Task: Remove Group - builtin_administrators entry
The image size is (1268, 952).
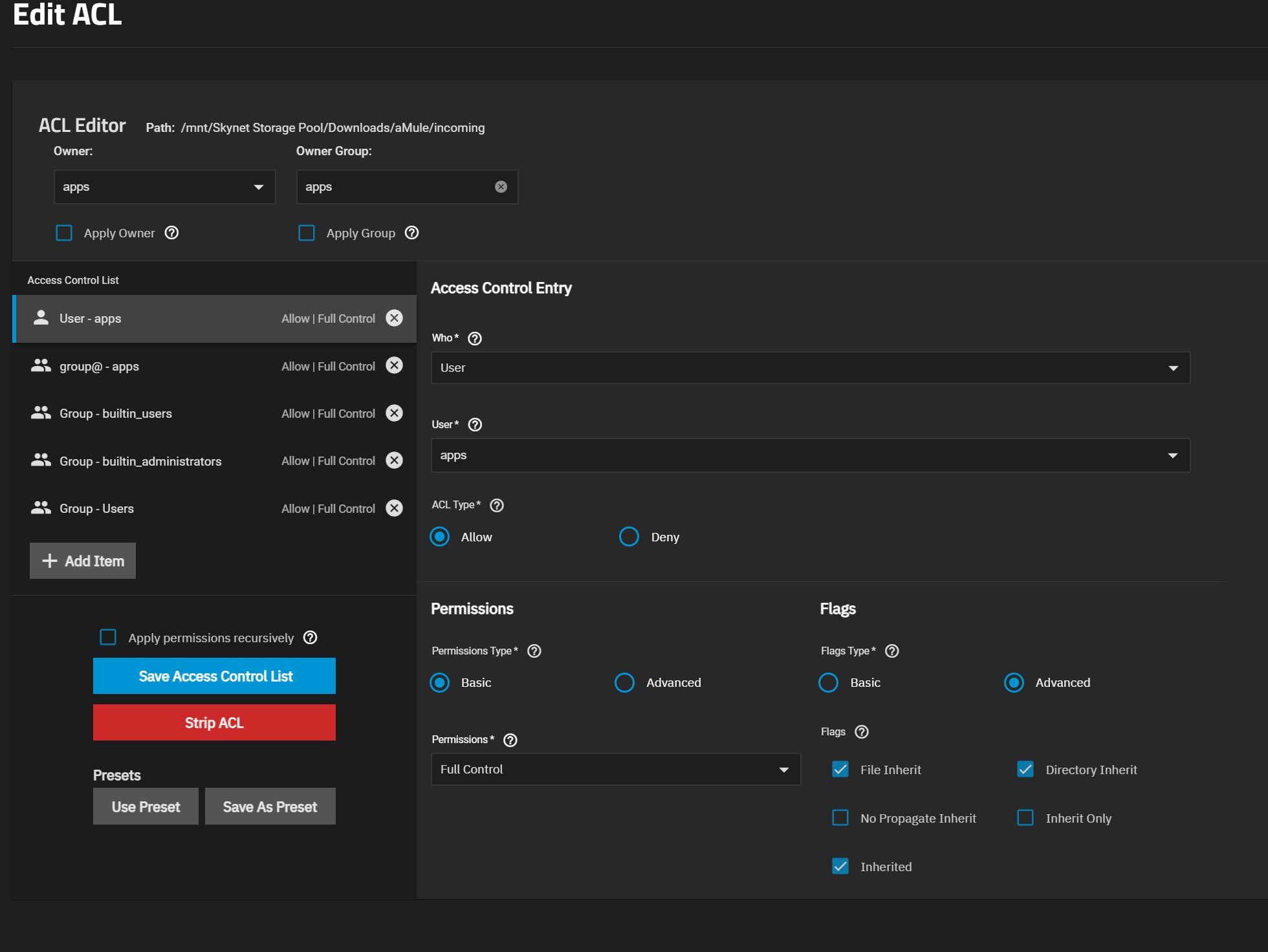Action: coord(394,460)
